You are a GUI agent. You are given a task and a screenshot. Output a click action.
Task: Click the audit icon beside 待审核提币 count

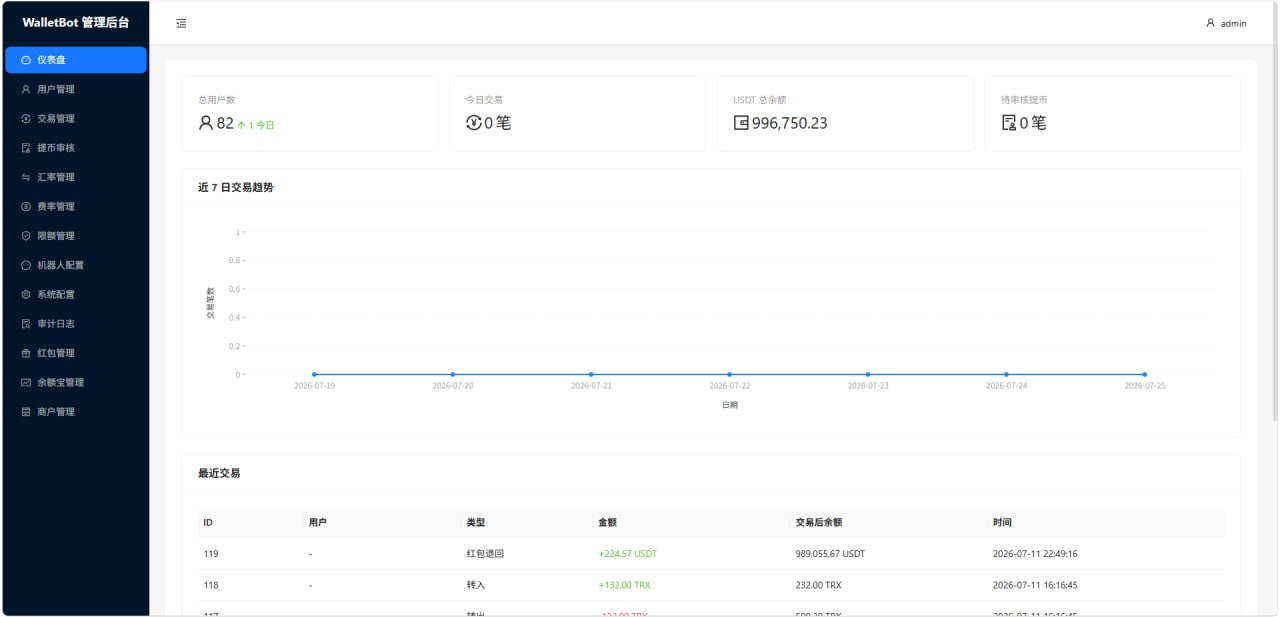point(1009,123)
